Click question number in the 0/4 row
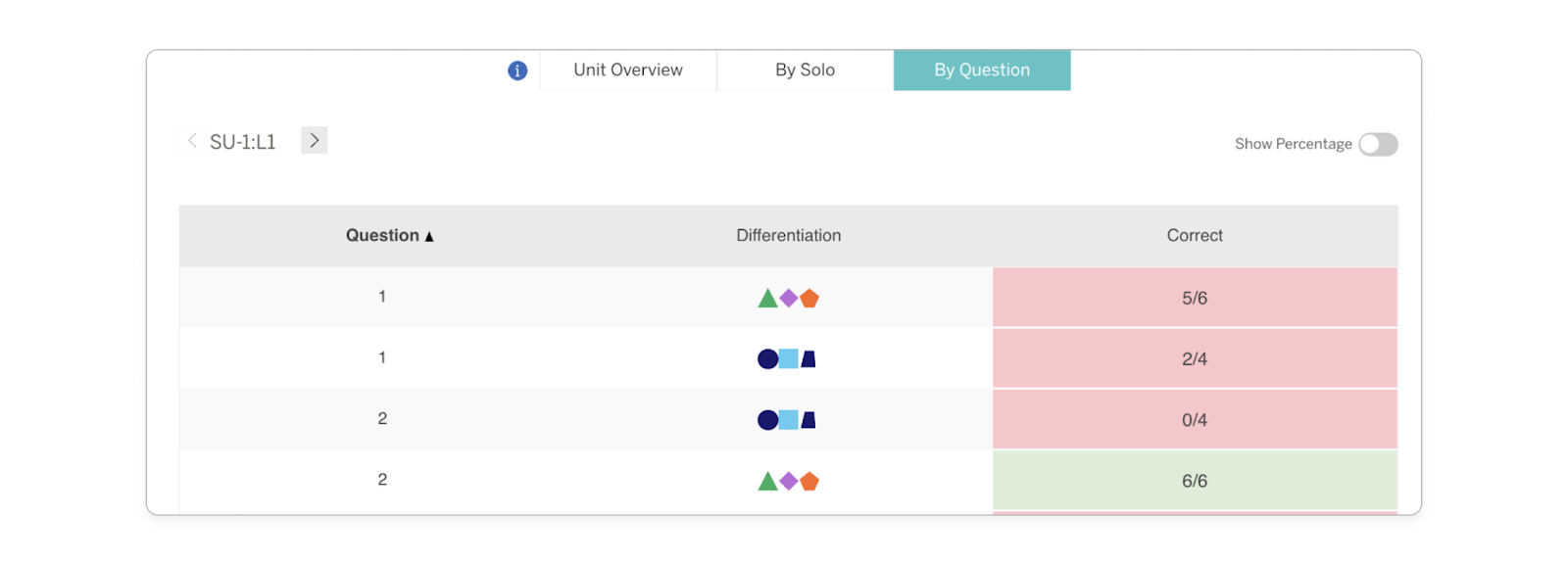This screenshot has width=1568, height=565. pos(382,418)
